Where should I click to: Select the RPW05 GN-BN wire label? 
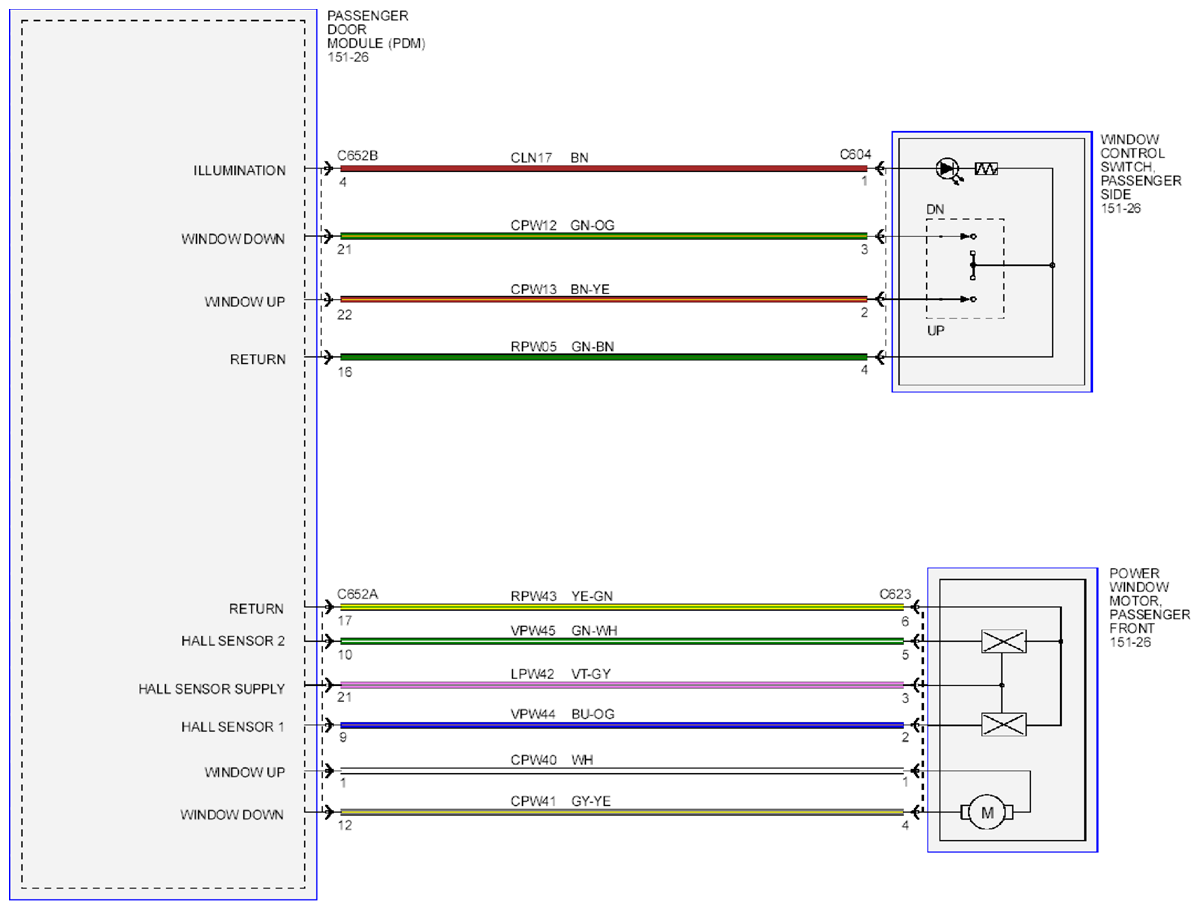[x=563, y=344]
